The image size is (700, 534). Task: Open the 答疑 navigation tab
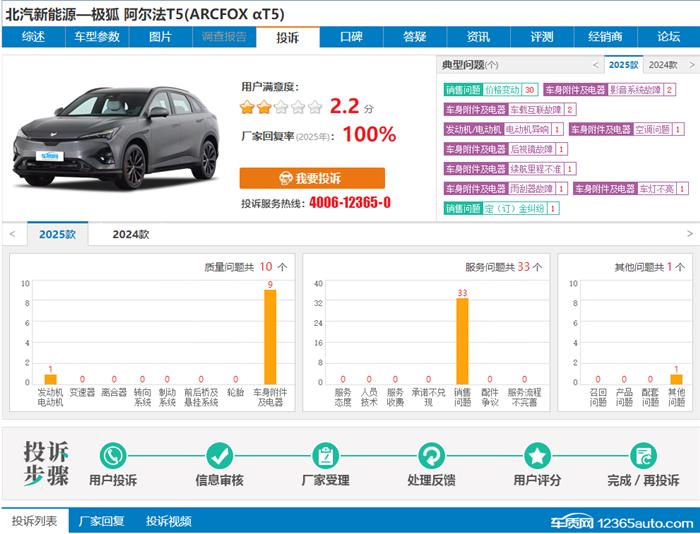[x=415, y=37]
